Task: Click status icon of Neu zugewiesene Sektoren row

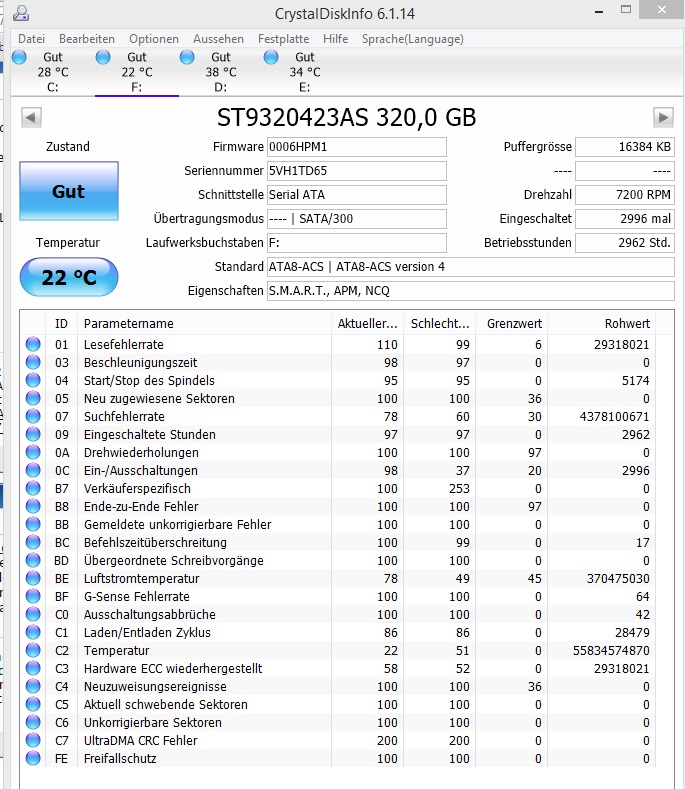Action: pos(33,399)
